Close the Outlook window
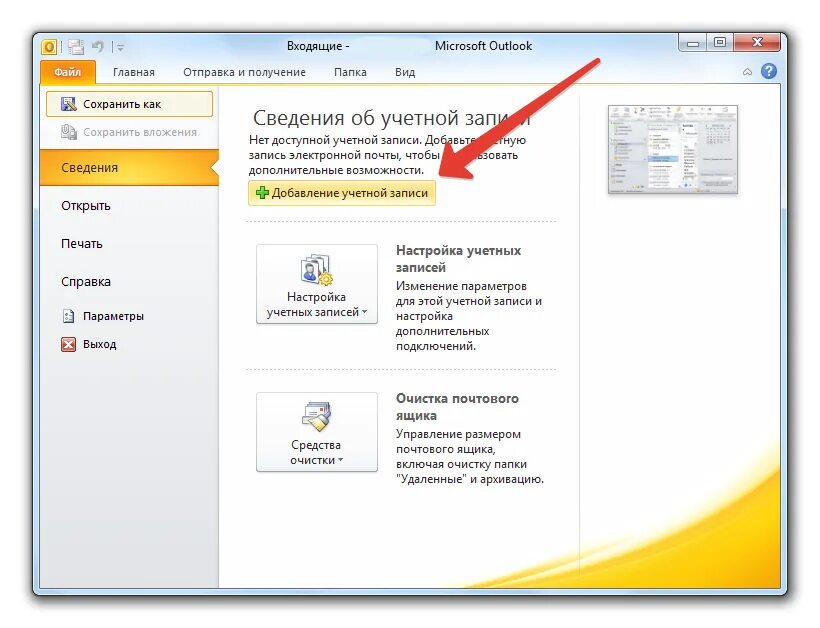This screenshot has height=628, width=820. (x=757, y=43)
